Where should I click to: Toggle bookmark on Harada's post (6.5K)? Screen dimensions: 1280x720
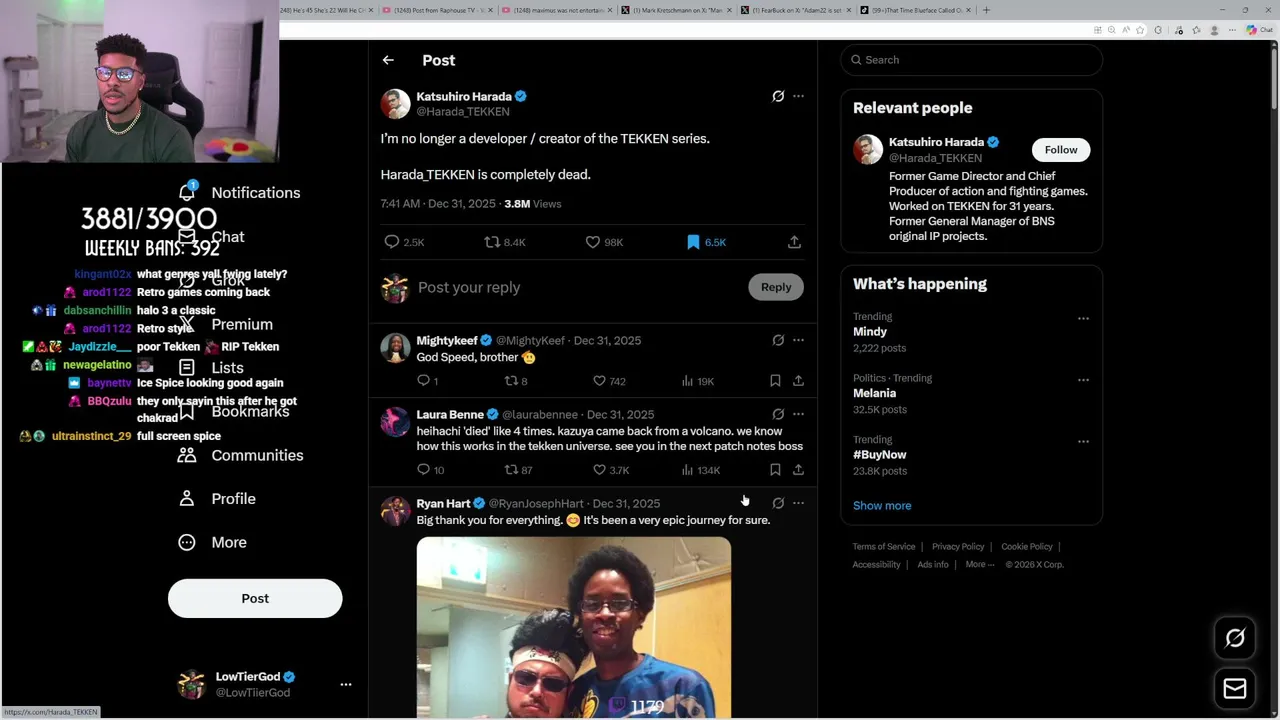[706, 242]
